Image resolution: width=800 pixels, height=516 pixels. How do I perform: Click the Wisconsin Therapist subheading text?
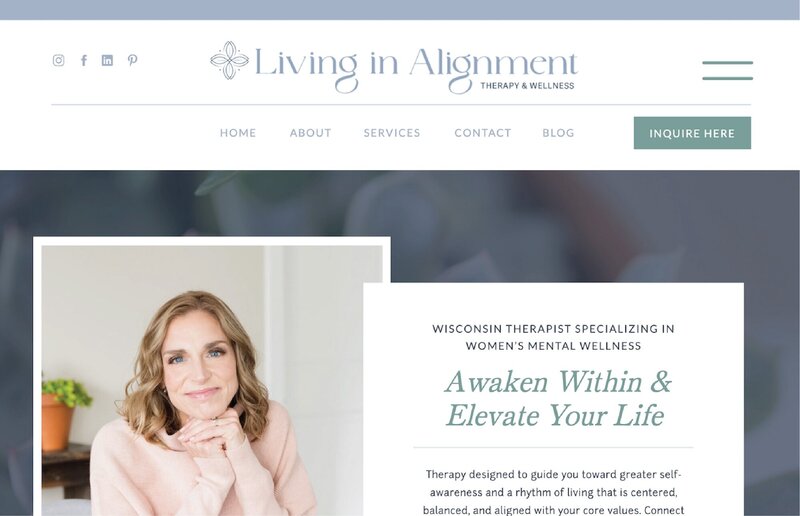[x=554, y=337]
